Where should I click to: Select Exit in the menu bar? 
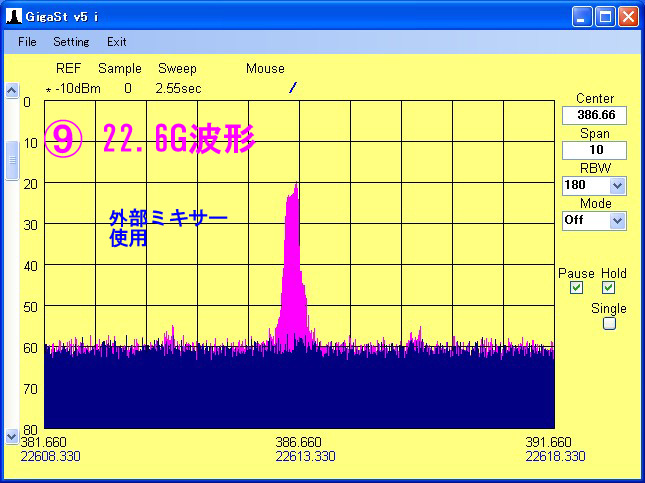(117, 42)
